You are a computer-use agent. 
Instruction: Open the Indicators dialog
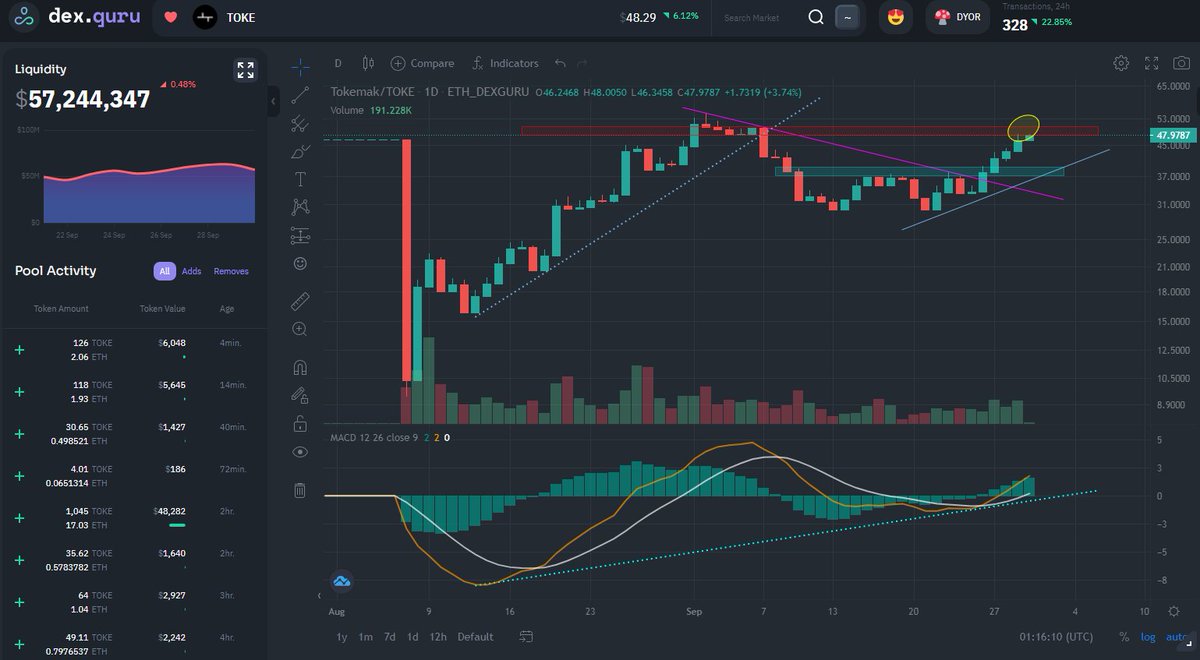click(x=505, y=63)
